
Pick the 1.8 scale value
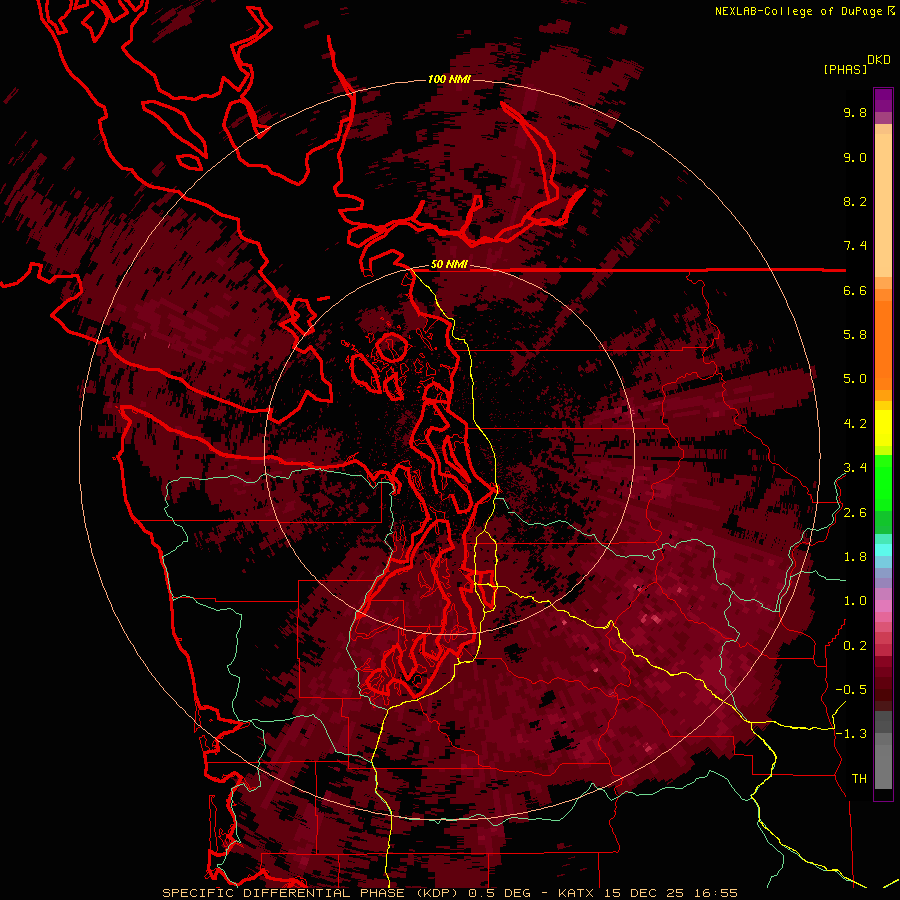(855, 557)
